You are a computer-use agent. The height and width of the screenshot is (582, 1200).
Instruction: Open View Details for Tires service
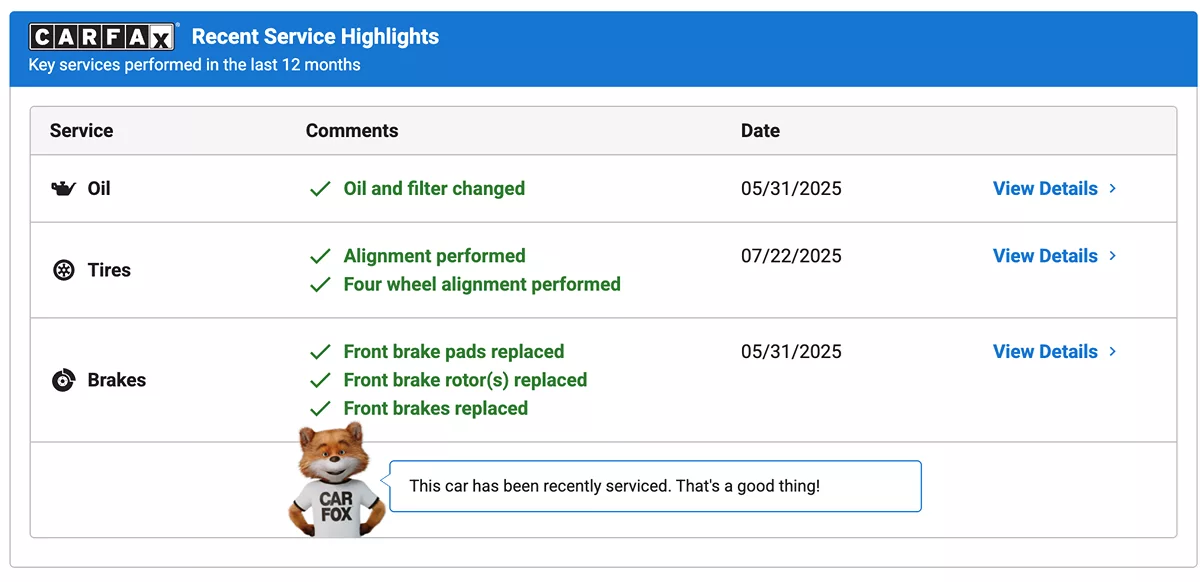pyautogui.click(x=1045, y=256)
